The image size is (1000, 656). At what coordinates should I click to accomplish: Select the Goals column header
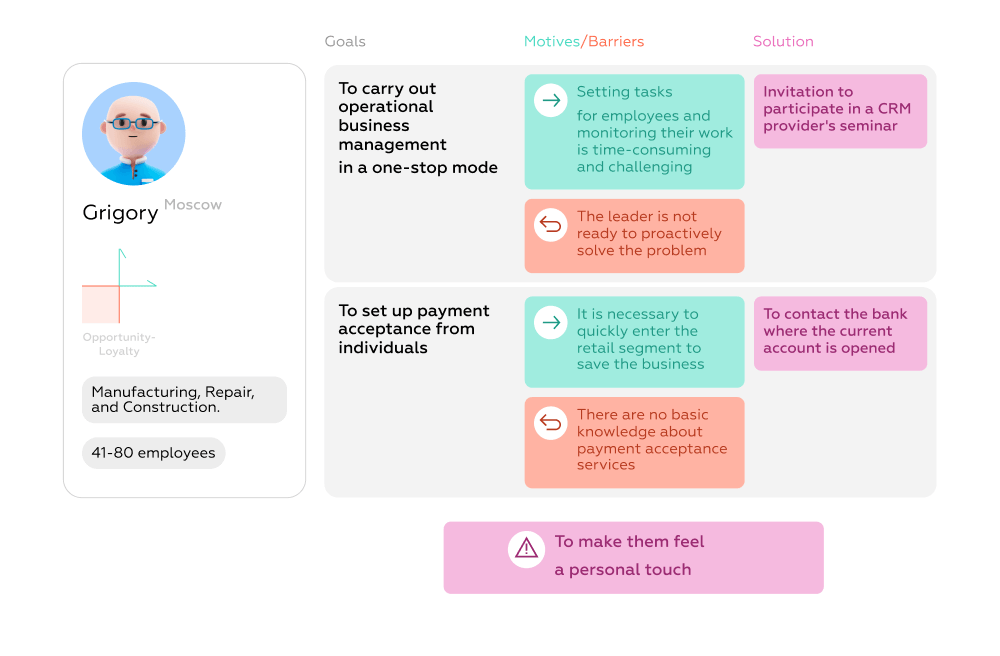click(345, 42)
